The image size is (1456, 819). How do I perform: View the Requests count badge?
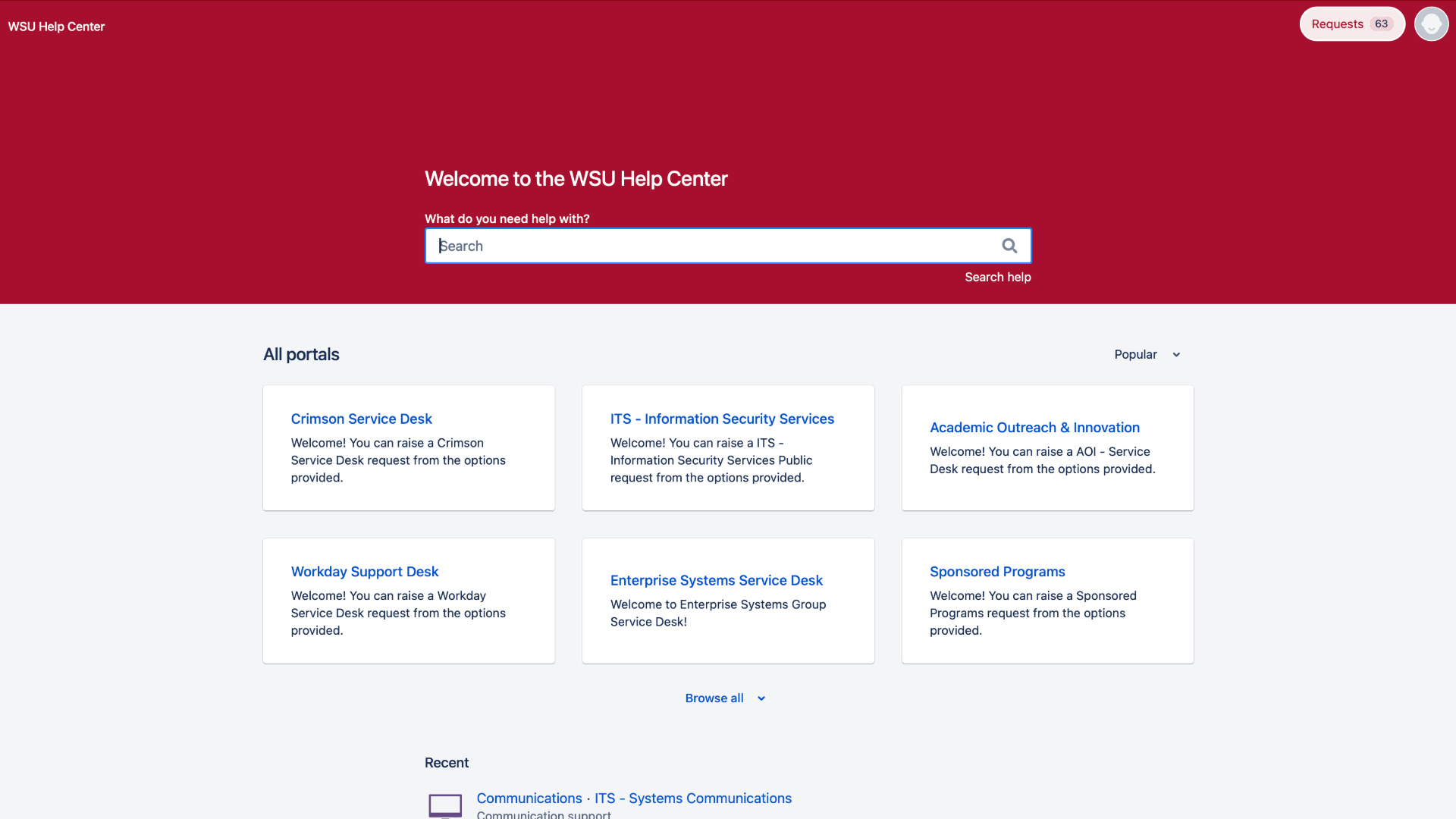pyautogui.click(x=1381, y=24)
